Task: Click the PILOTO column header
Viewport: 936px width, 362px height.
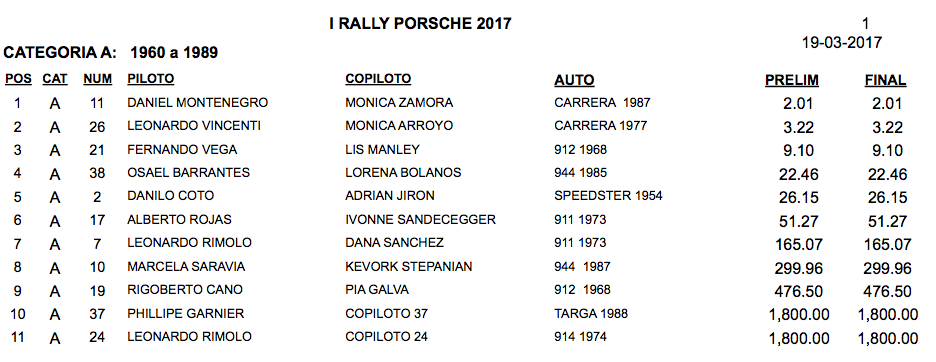Action: [x=150, y=79]
